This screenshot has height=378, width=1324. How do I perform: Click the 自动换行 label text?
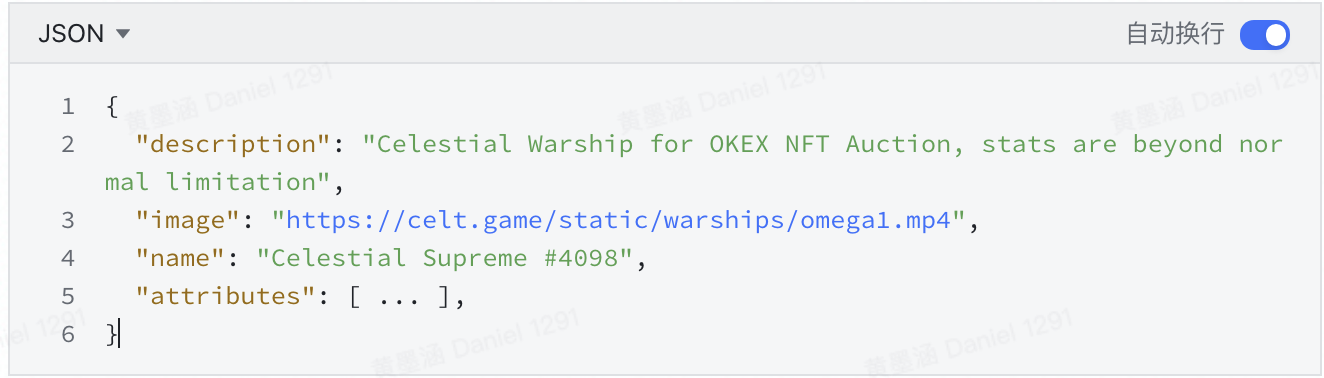tap(1175, 35)
